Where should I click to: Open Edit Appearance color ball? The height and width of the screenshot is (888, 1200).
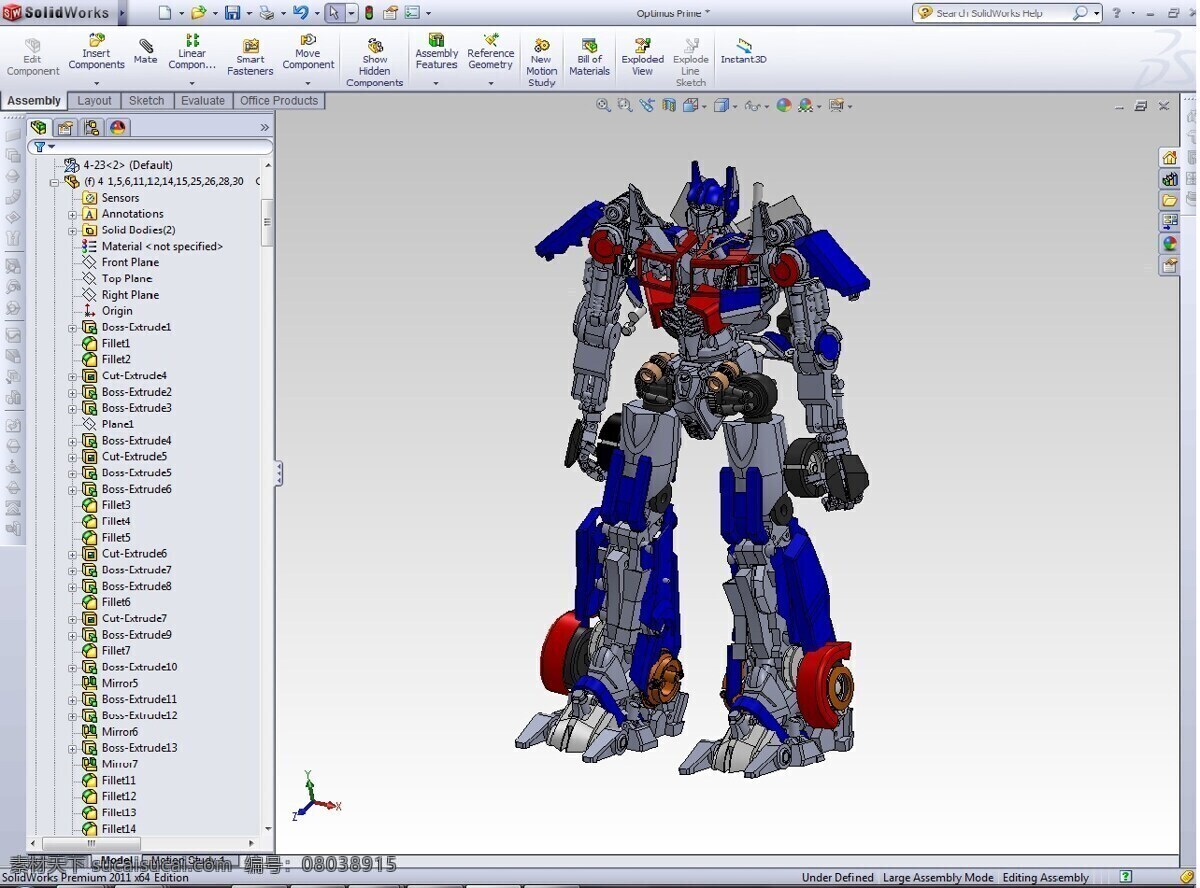point(784,105)
